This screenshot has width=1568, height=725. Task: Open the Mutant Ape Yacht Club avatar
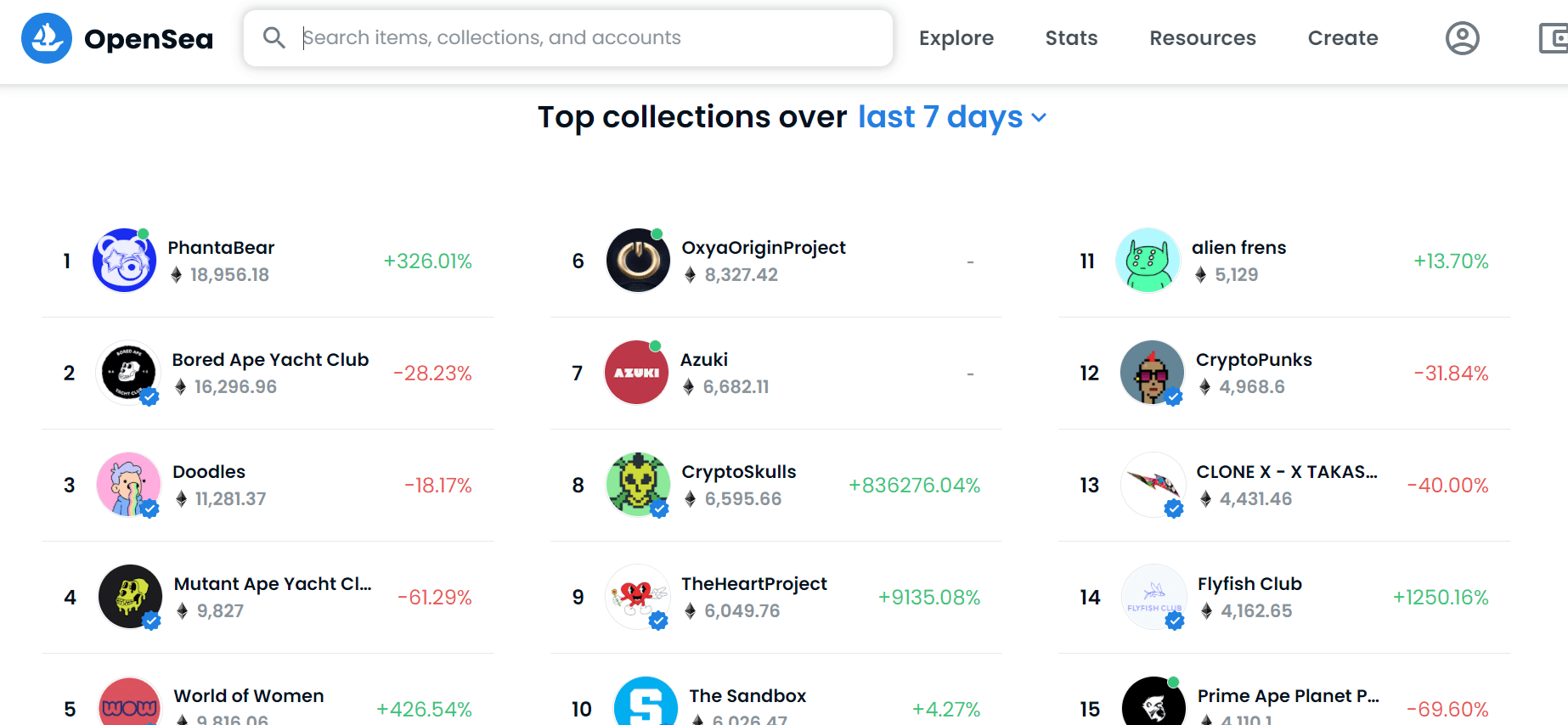click(x=130, y=597)
